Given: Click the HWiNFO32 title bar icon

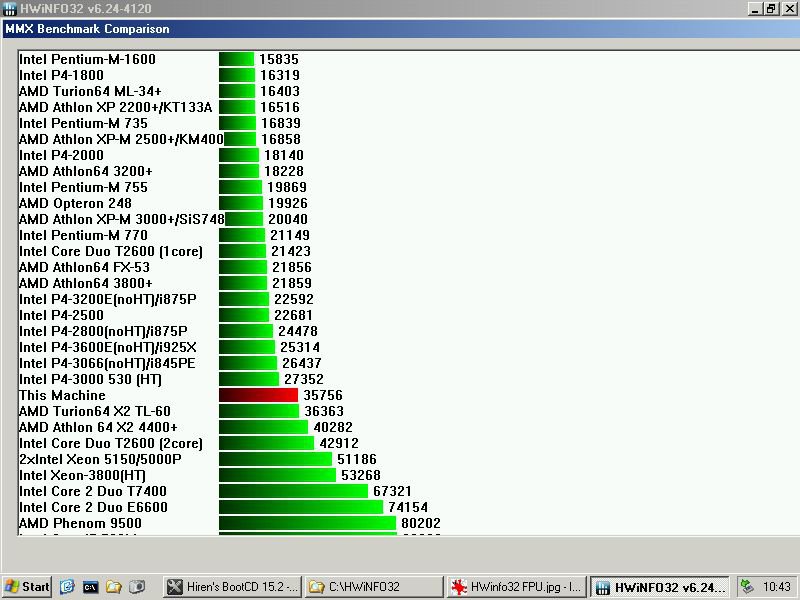Looking at the screenshot, I should coord(9,9).
